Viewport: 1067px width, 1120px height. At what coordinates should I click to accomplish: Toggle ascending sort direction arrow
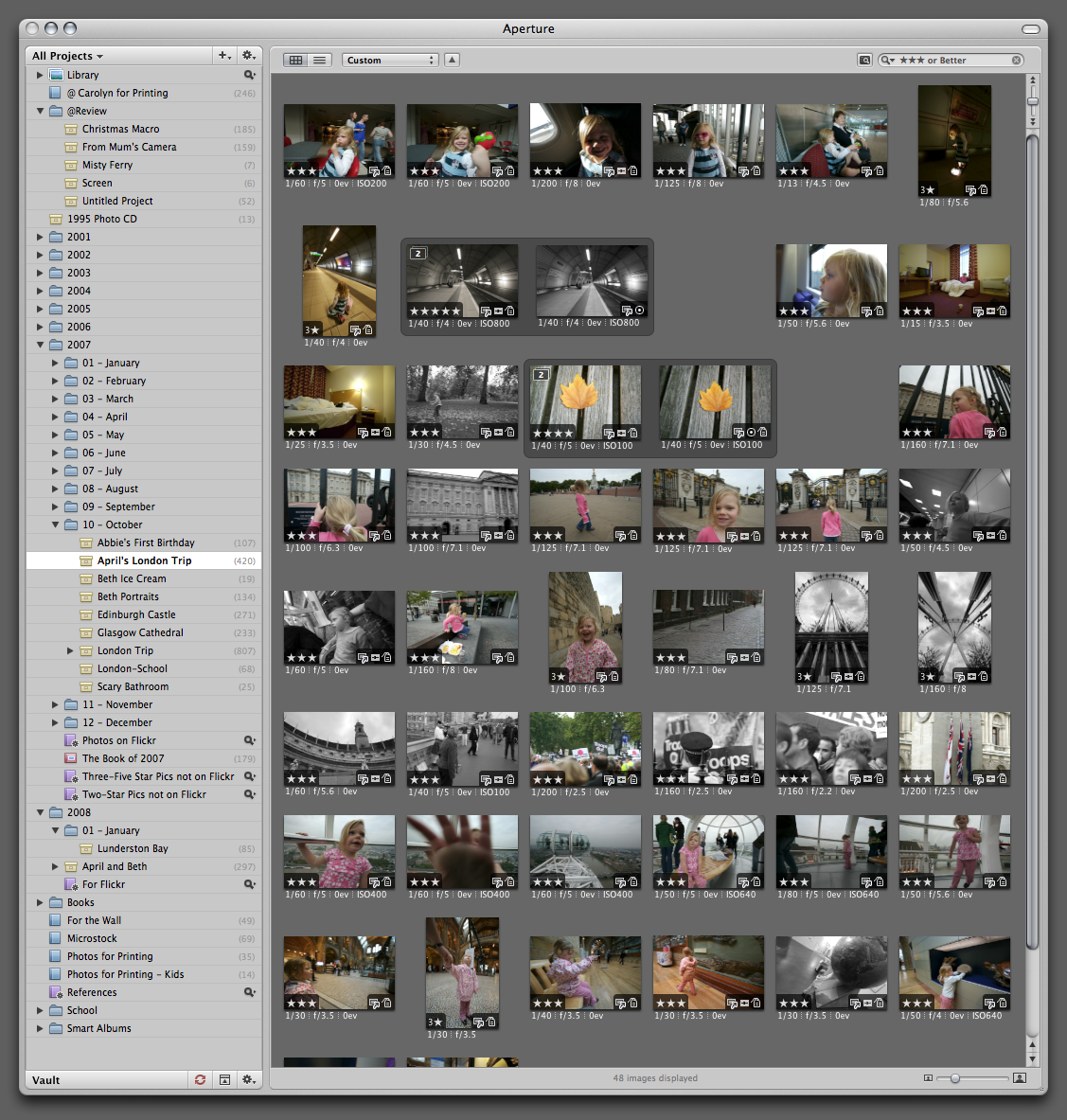(x=453, y=60)
